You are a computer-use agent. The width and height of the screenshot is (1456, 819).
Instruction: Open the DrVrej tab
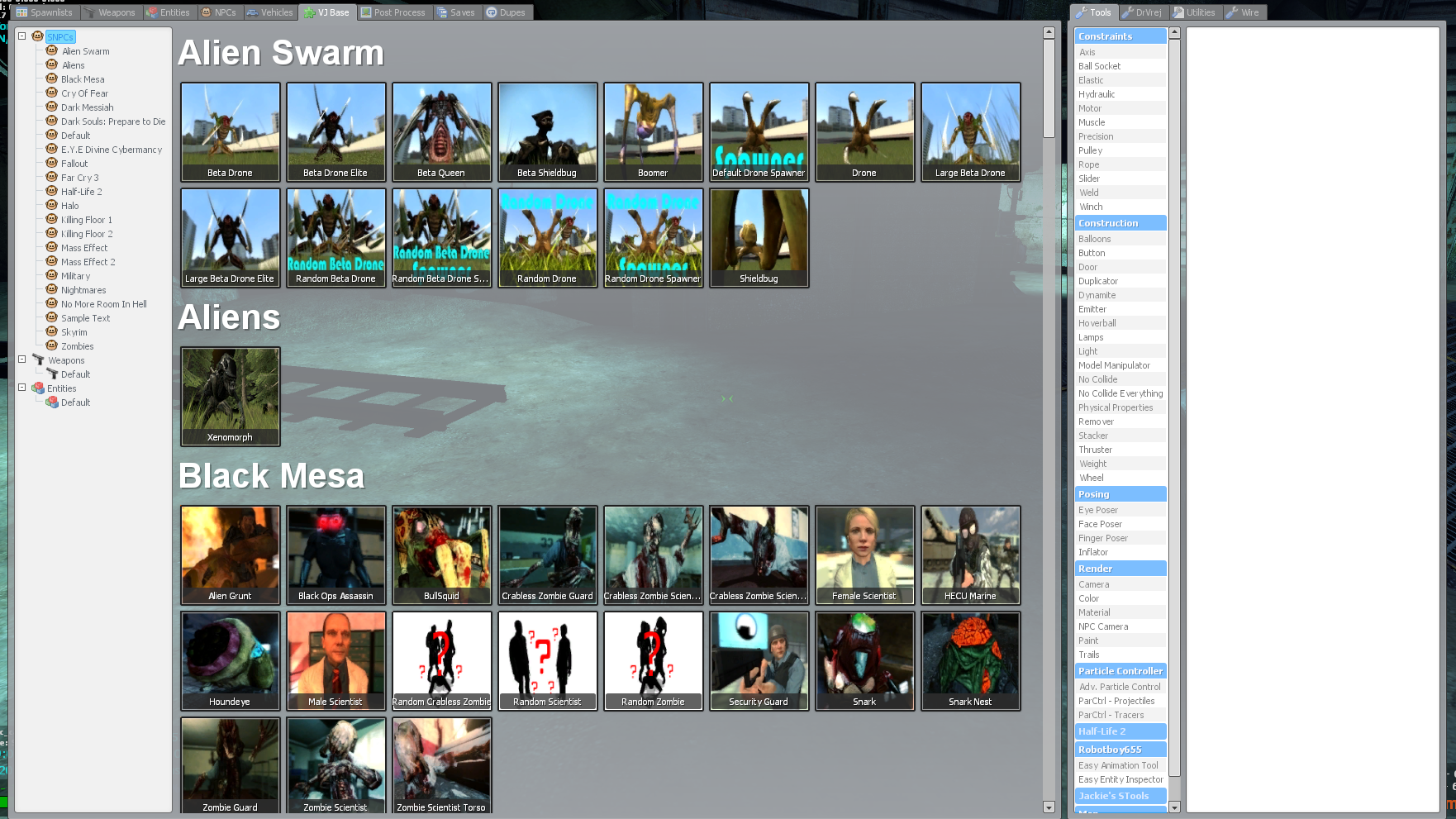click(1143, 12)
